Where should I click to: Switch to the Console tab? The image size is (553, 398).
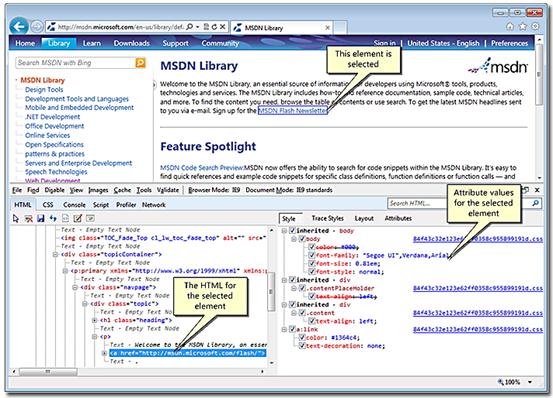tap(74, 205)
